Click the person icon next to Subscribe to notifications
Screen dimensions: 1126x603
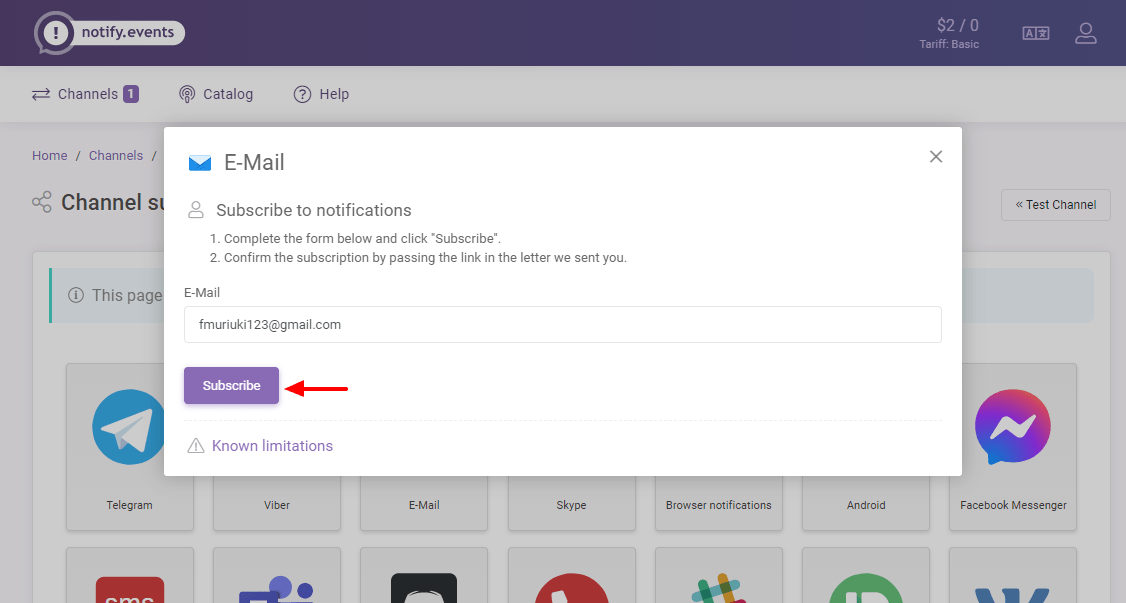(195, 210)
